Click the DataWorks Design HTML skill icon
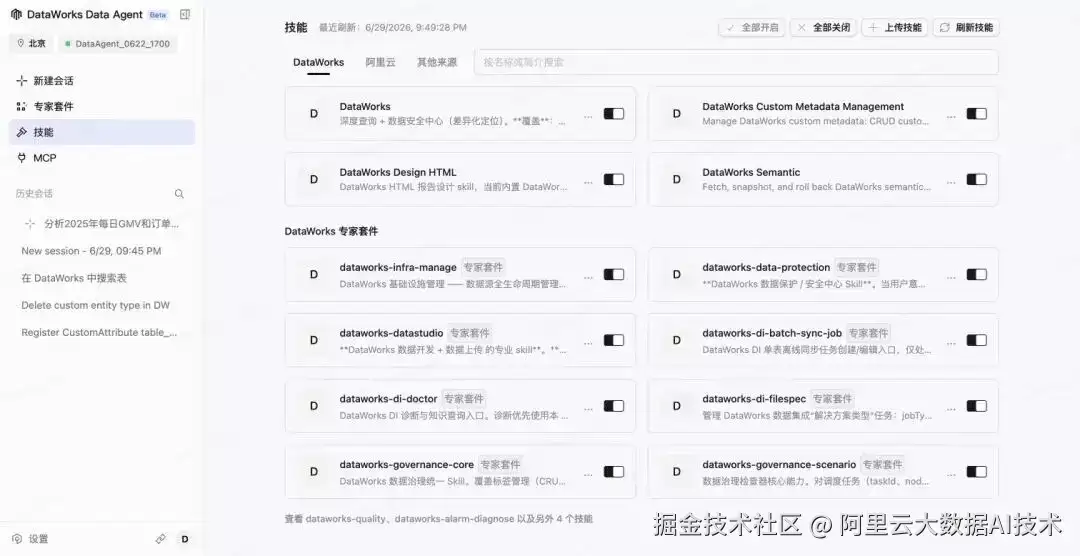This screenshot has width=1080, height=556. [314, 179]
